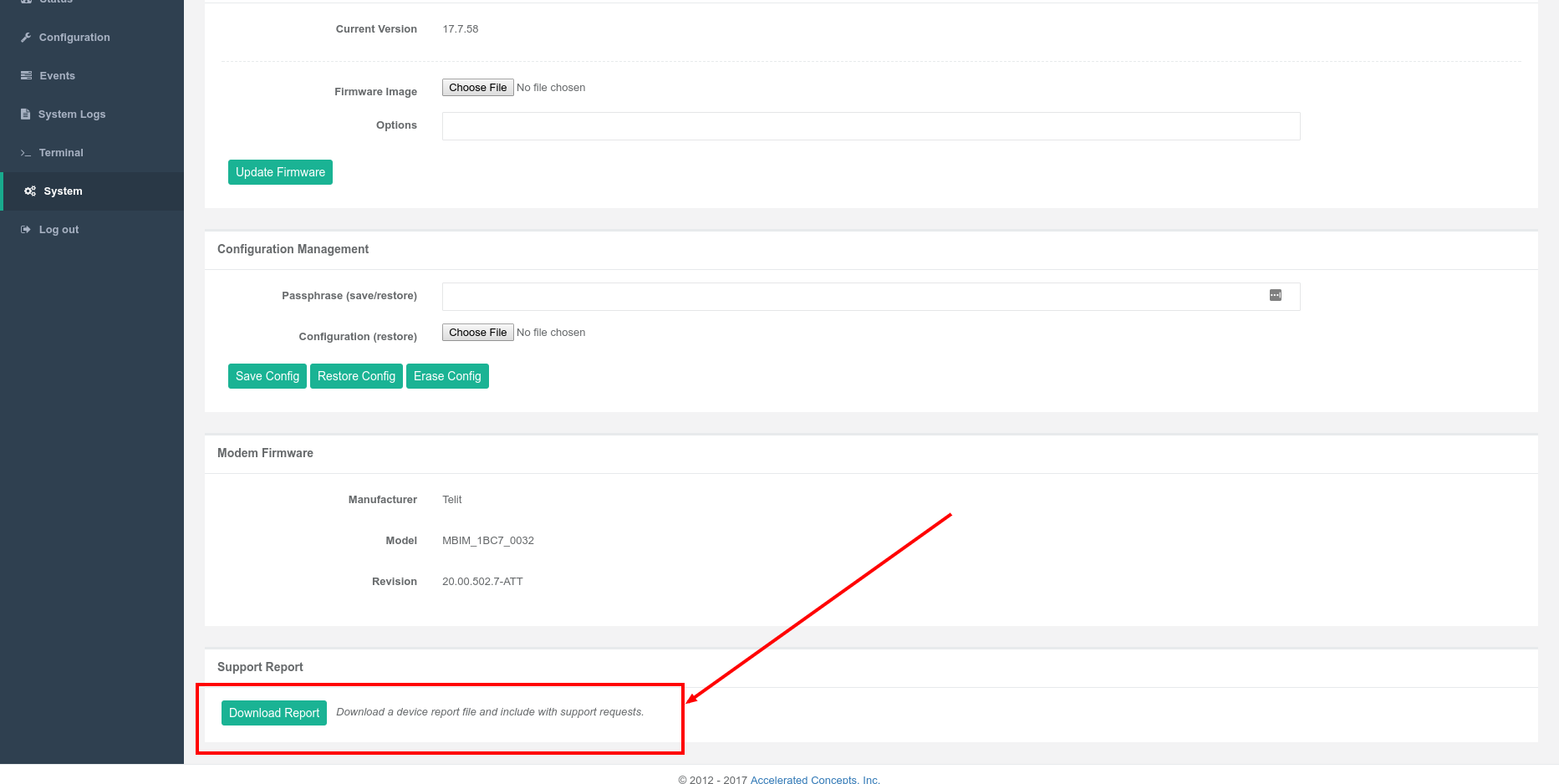Screen dimensions: 1559x784
Task: Choose a file for Firmware Image
Action: [x=477, y=88]
